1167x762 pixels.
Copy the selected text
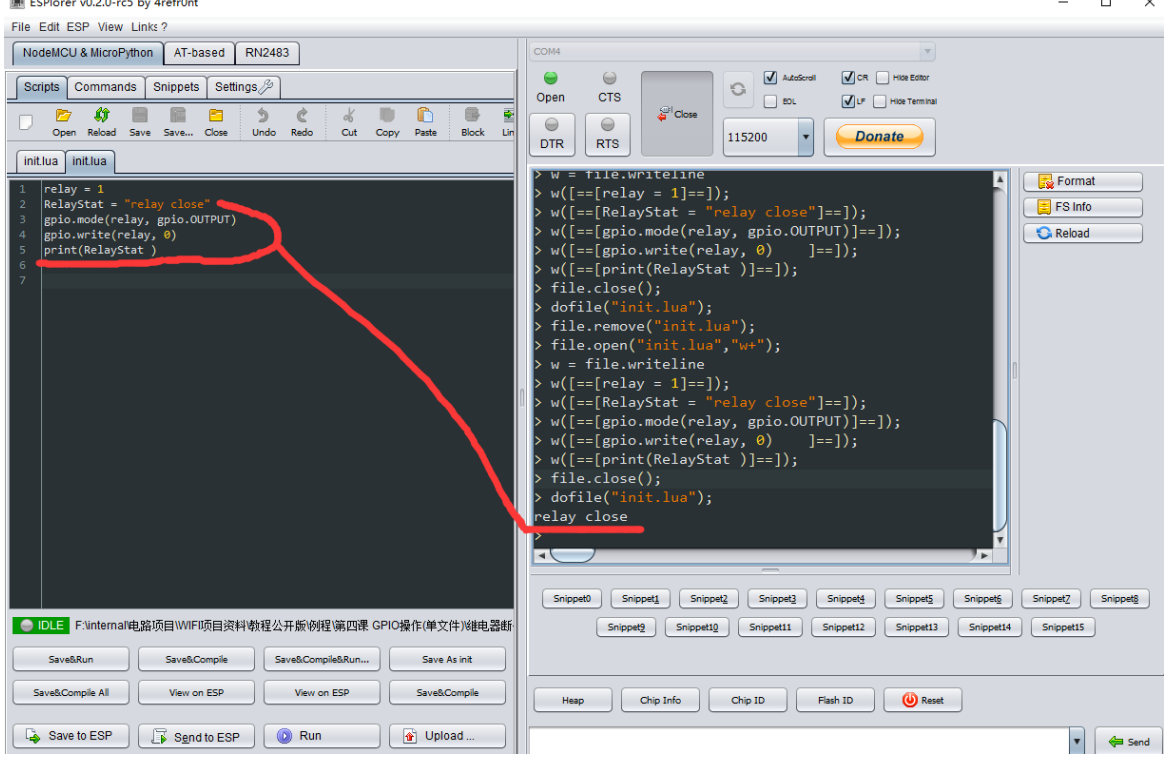click(x=387, y=122)
